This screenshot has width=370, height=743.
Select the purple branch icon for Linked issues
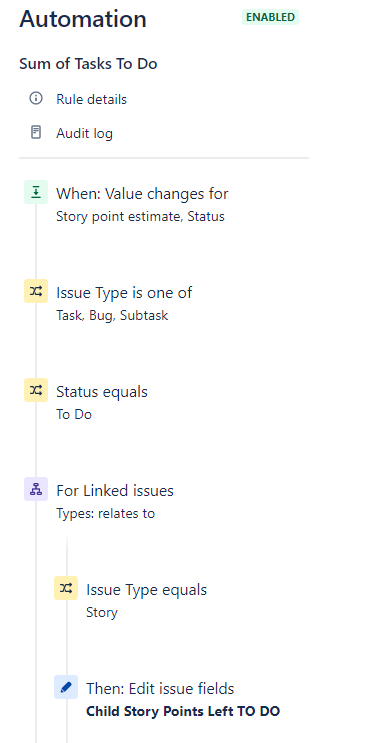coord(36,489)
